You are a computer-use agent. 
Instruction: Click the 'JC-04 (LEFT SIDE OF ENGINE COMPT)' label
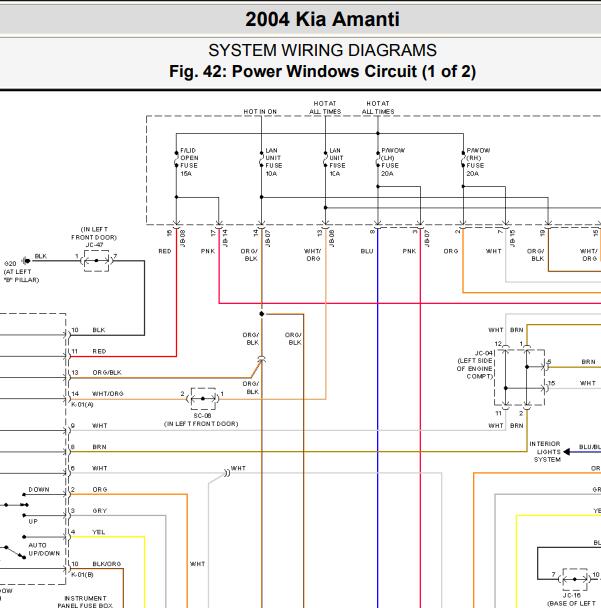point(475,365)
